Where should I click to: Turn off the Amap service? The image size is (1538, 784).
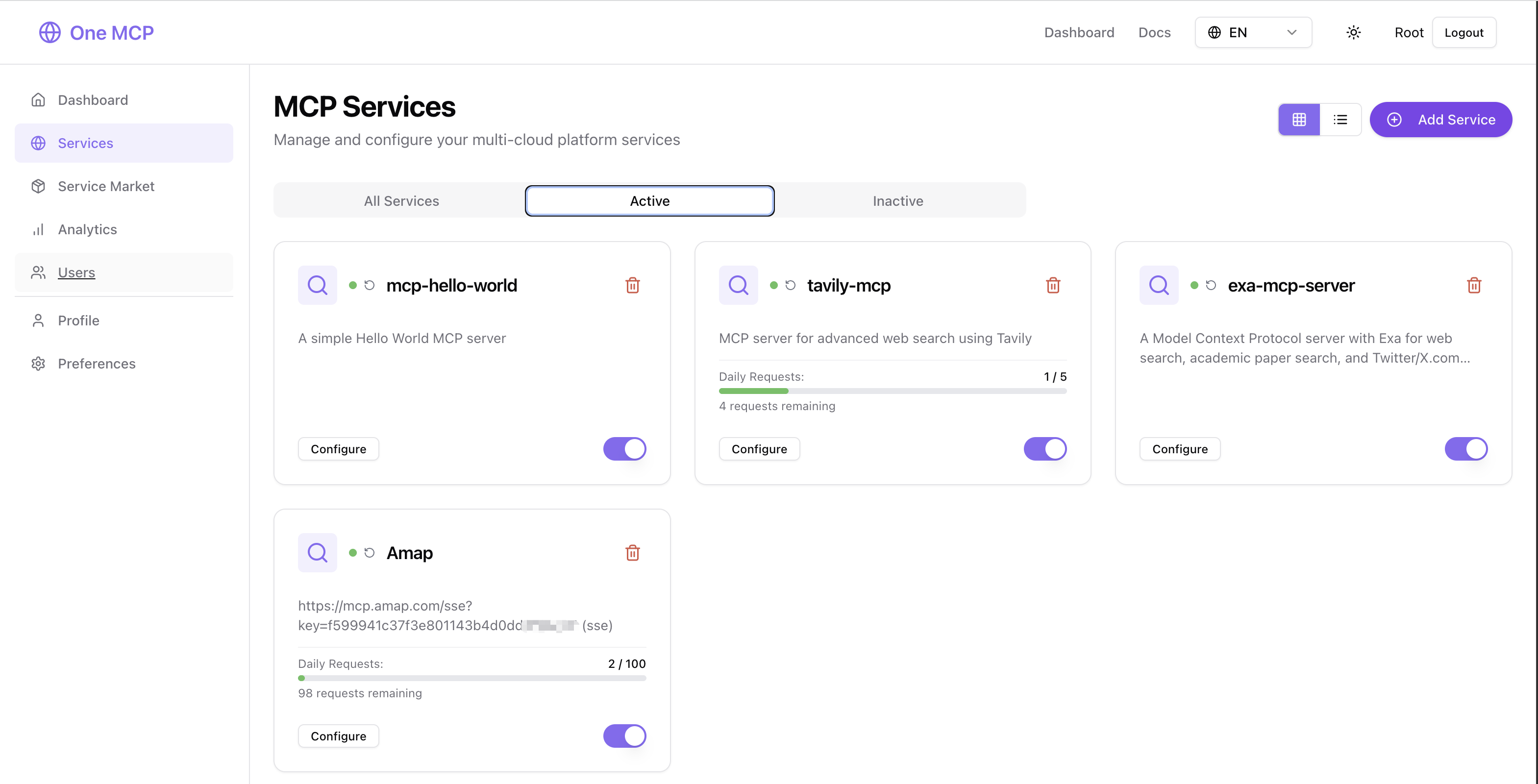coord(624,735)
